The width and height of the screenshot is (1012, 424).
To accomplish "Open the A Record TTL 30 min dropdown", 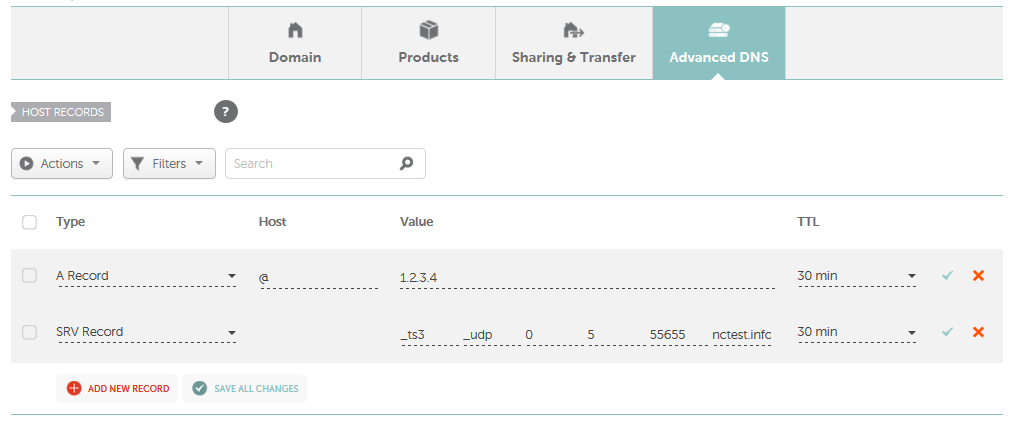I will coord(856,277).
